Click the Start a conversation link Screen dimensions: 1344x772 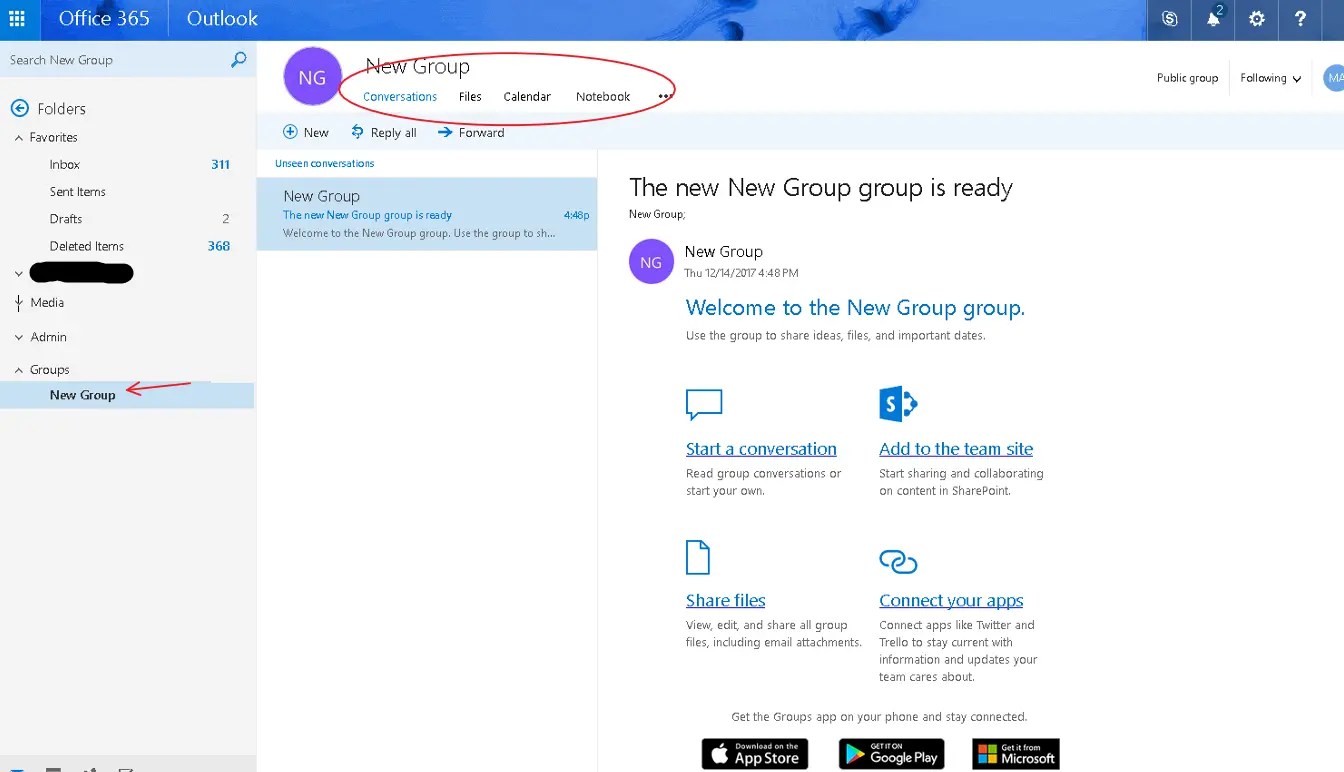click(761, 448)
